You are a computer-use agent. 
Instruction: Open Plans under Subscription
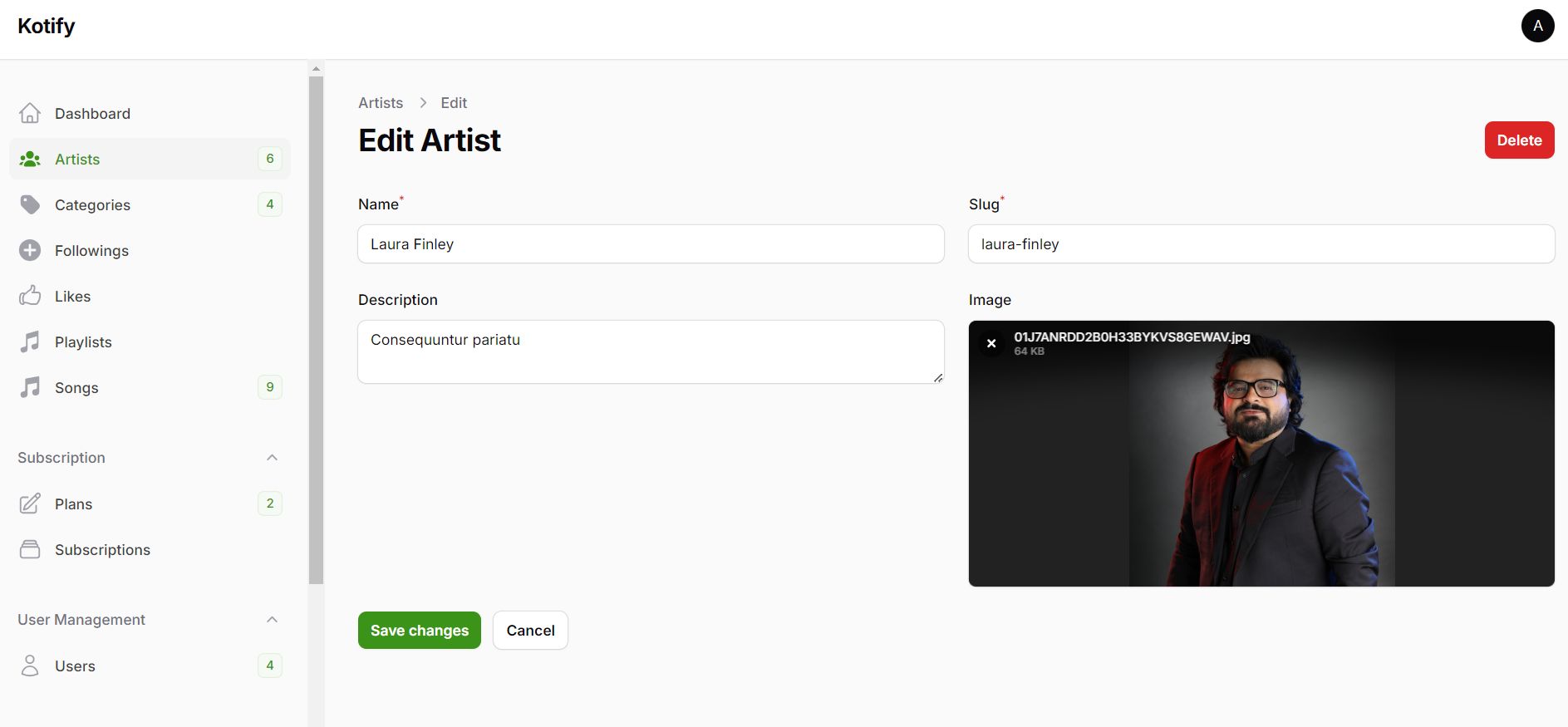click(150, 503)
